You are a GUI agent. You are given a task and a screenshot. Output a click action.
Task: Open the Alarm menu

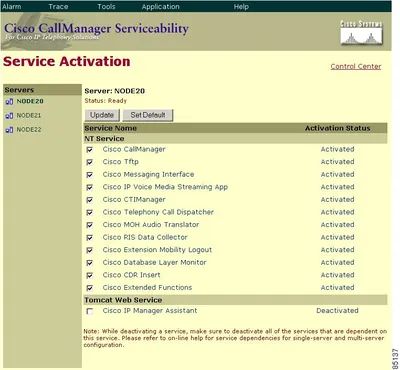[12, 6]
